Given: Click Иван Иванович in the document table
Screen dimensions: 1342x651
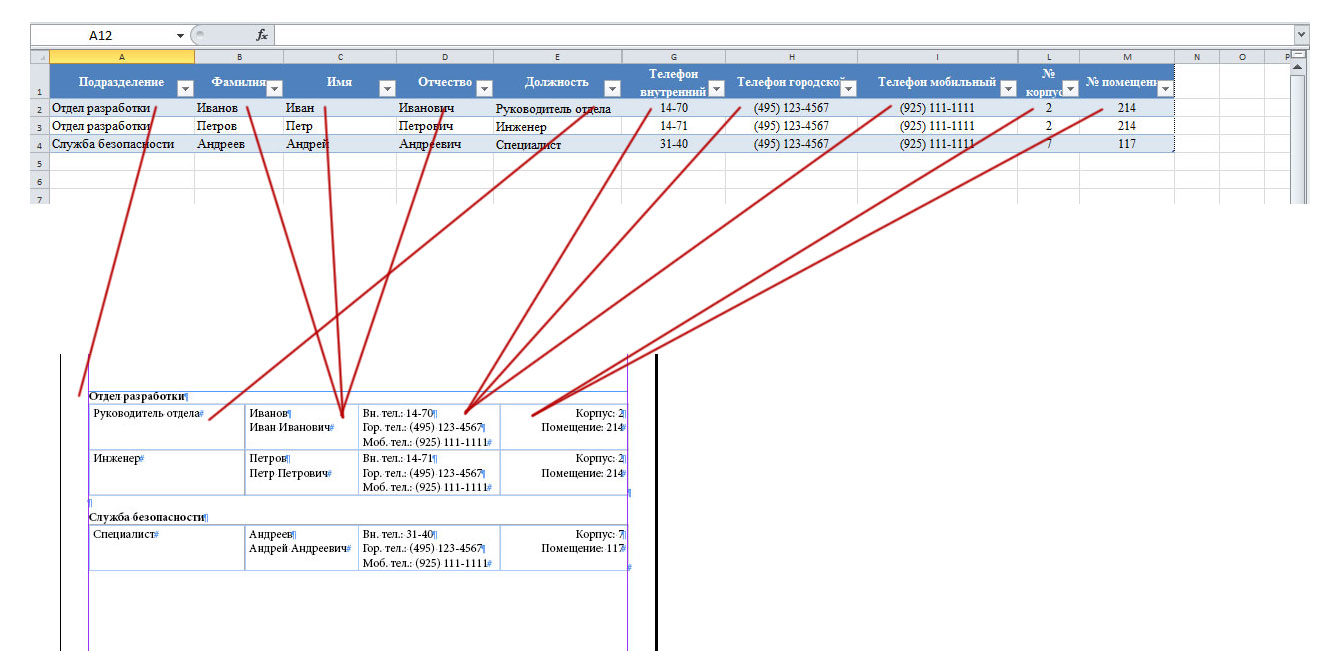Looking at the screenshot, I should 290,427.
